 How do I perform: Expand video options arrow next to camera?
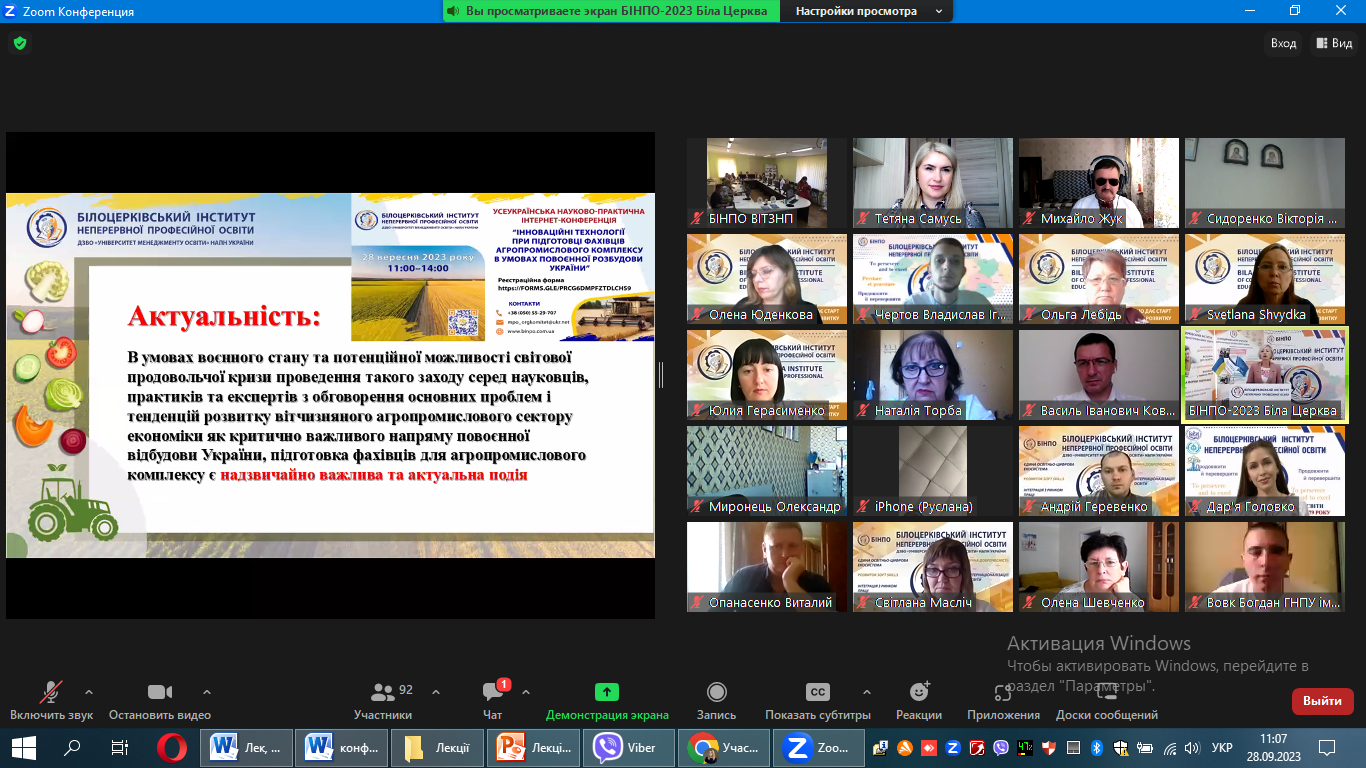(x=207, y=691)
